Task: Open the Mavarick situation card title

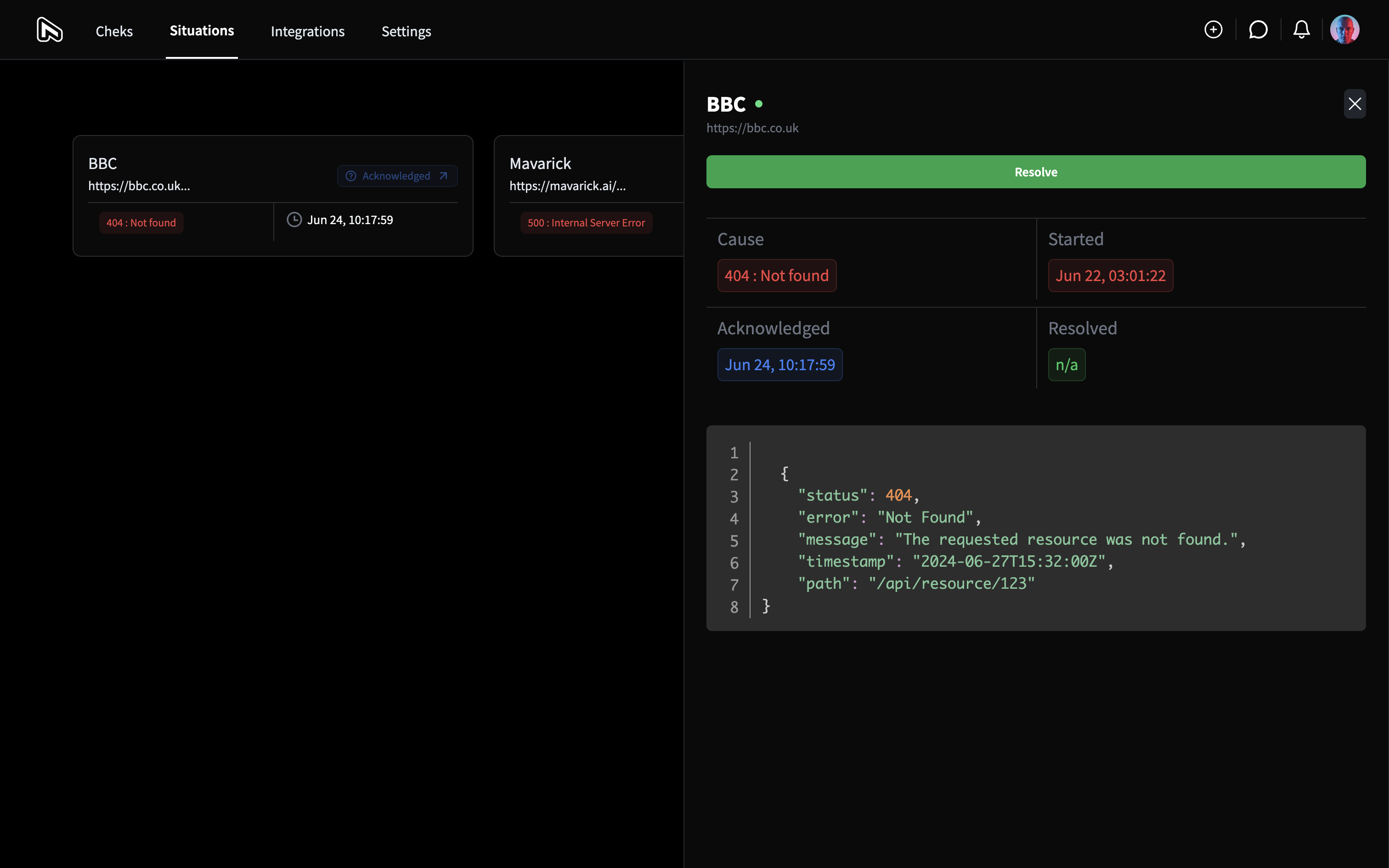Action: pos(540,163)
